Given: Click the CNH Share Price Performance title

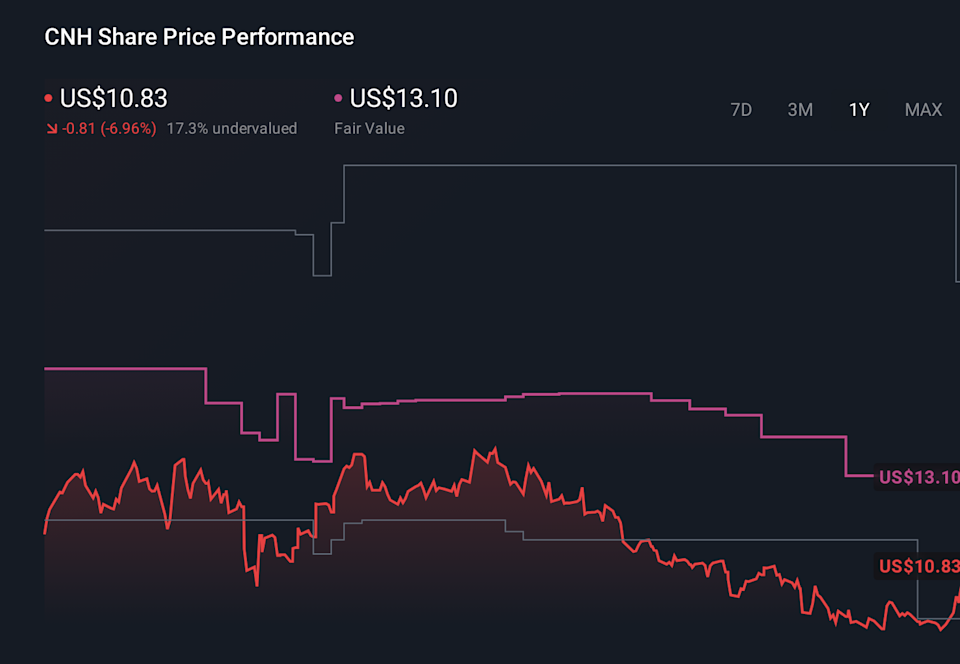Looking at the screenshot, I should [x=199, y=37].
